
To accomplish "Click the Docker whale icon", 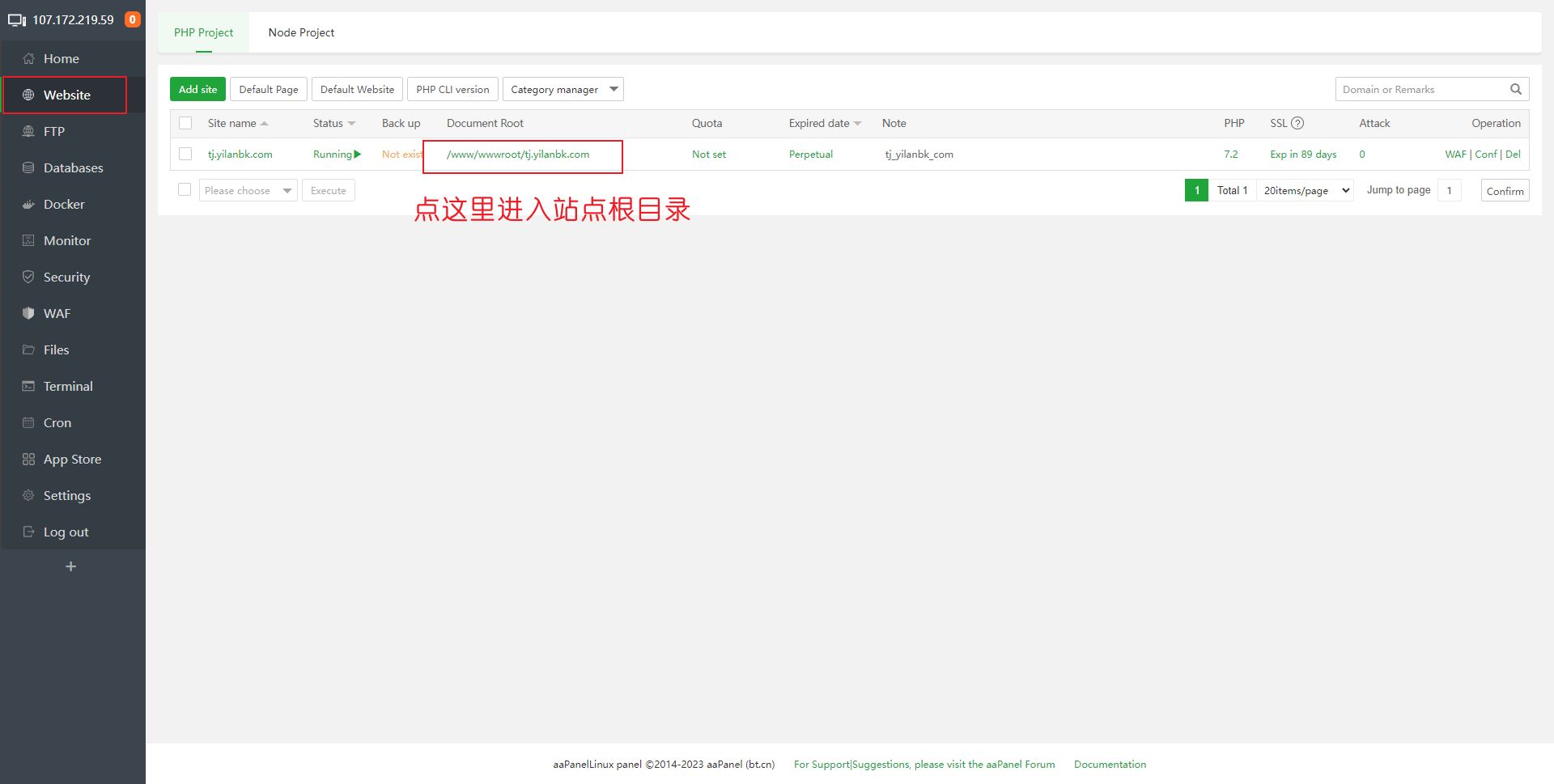I will coord(28,204).
